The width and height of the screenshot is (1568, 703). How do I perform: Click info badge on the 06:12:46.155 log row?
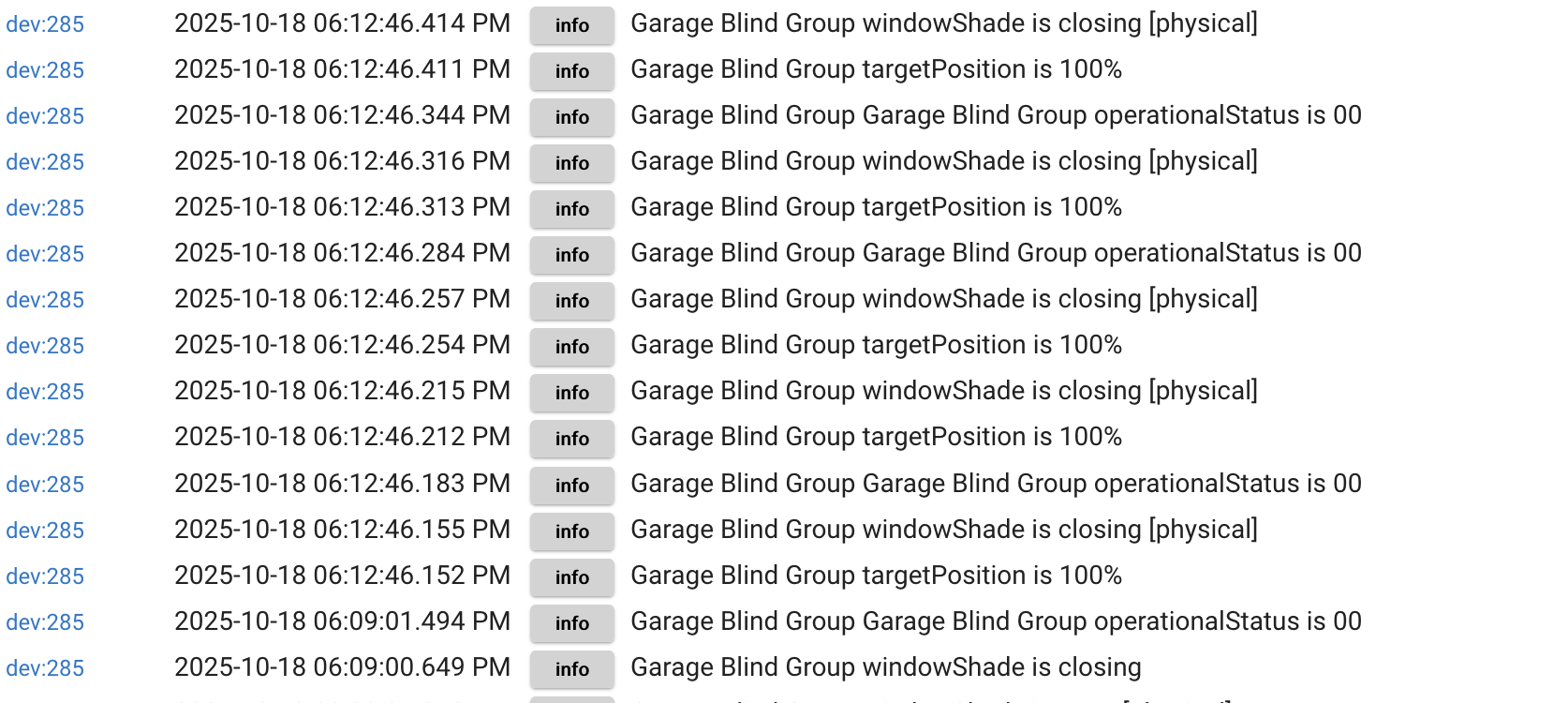click(x=571, y=531)
